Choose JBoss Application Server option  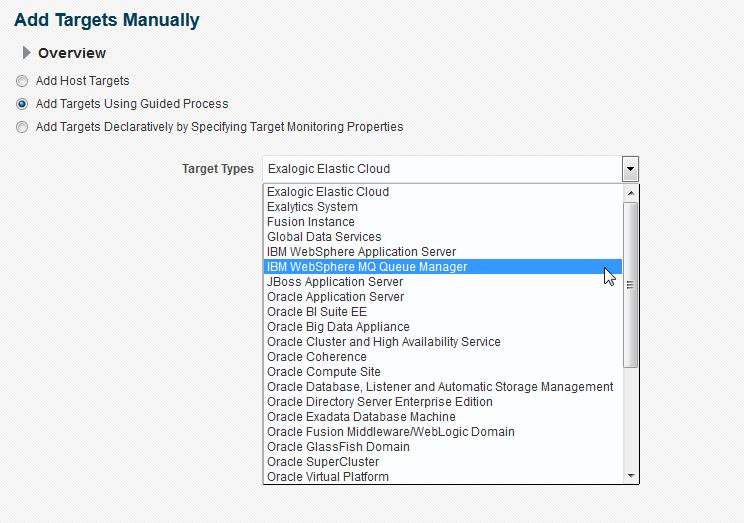click(443, 282)
